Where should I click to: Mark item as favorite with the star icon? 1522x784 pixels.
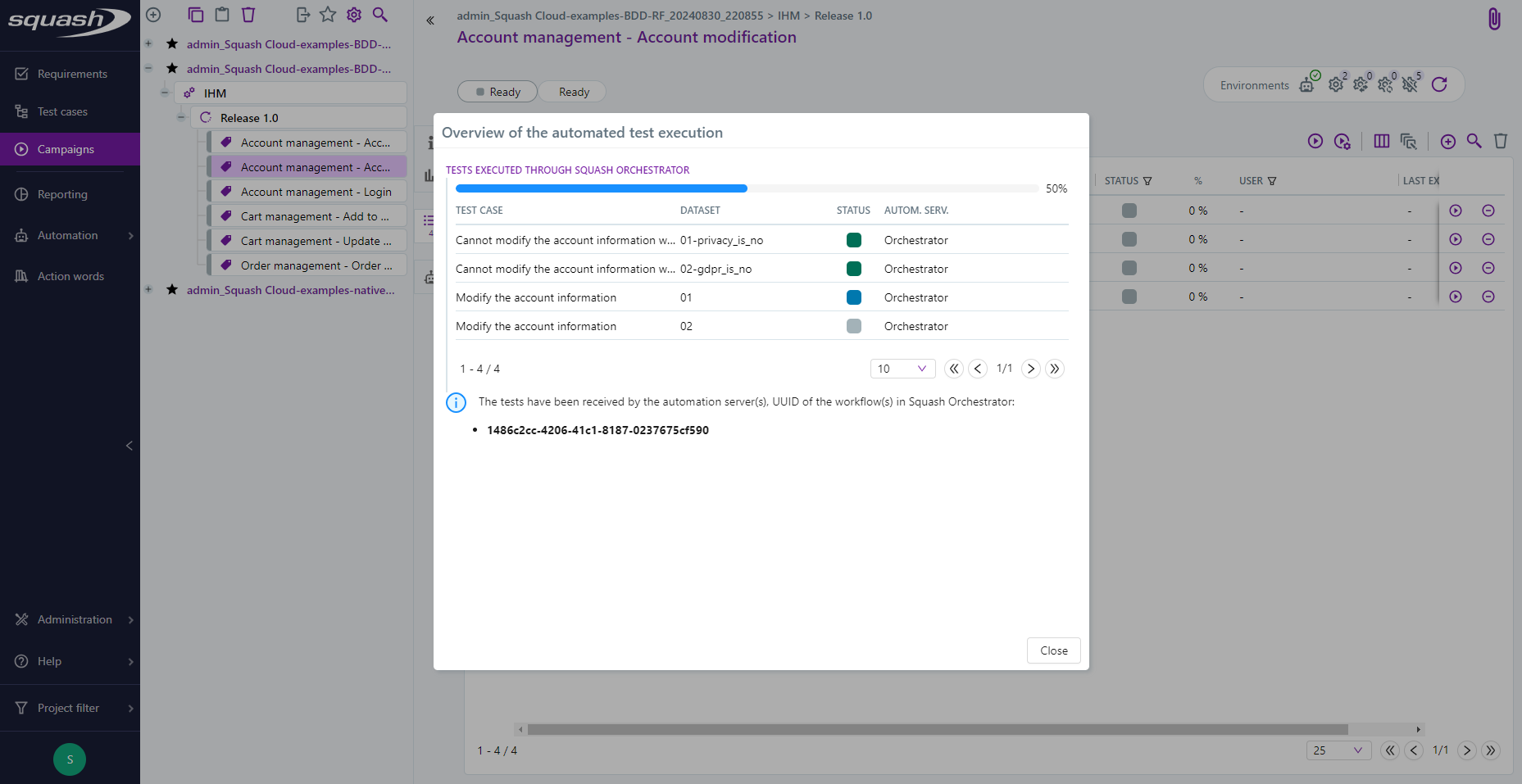pyautogui.click(x=328, y=14)
